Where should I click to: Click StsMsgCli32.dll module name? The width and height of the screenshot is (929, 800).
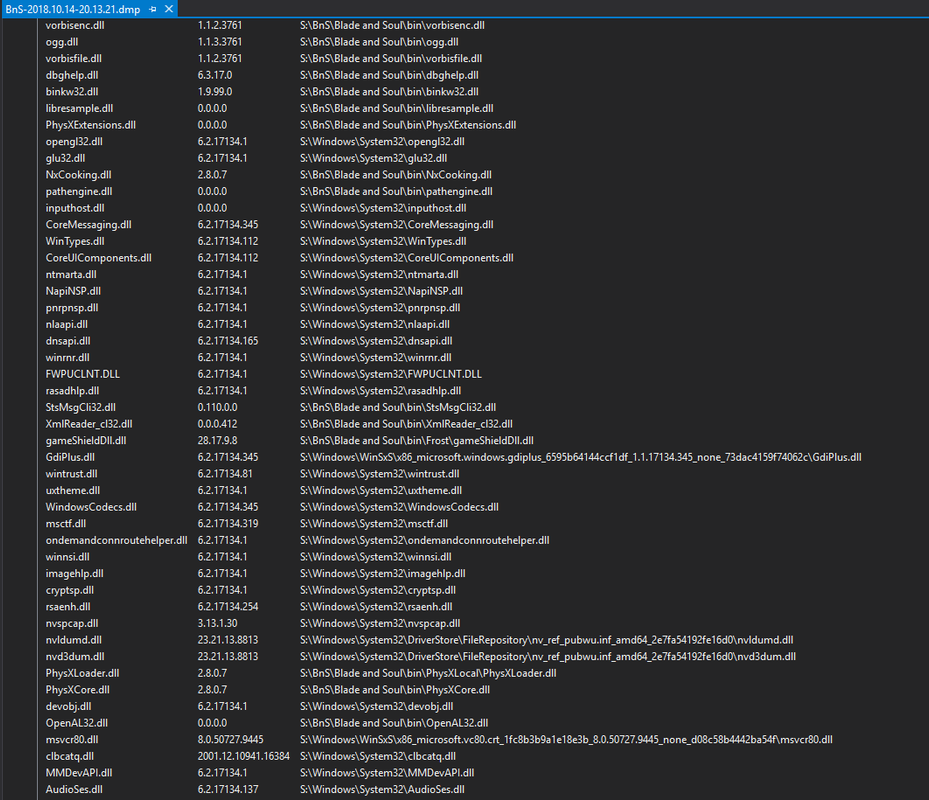(x=81, y=407)
